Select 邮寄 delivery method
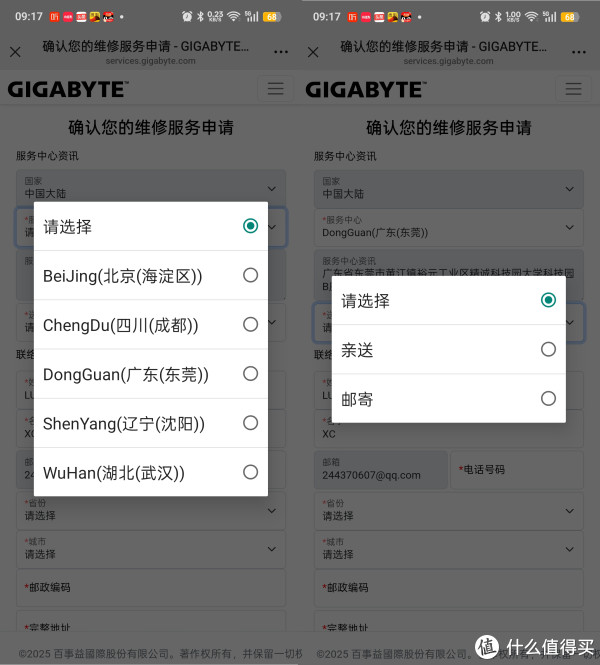Image resolution: width=600 pixels, height=665 pixels. pyautogui.click(x=449, y=399)
